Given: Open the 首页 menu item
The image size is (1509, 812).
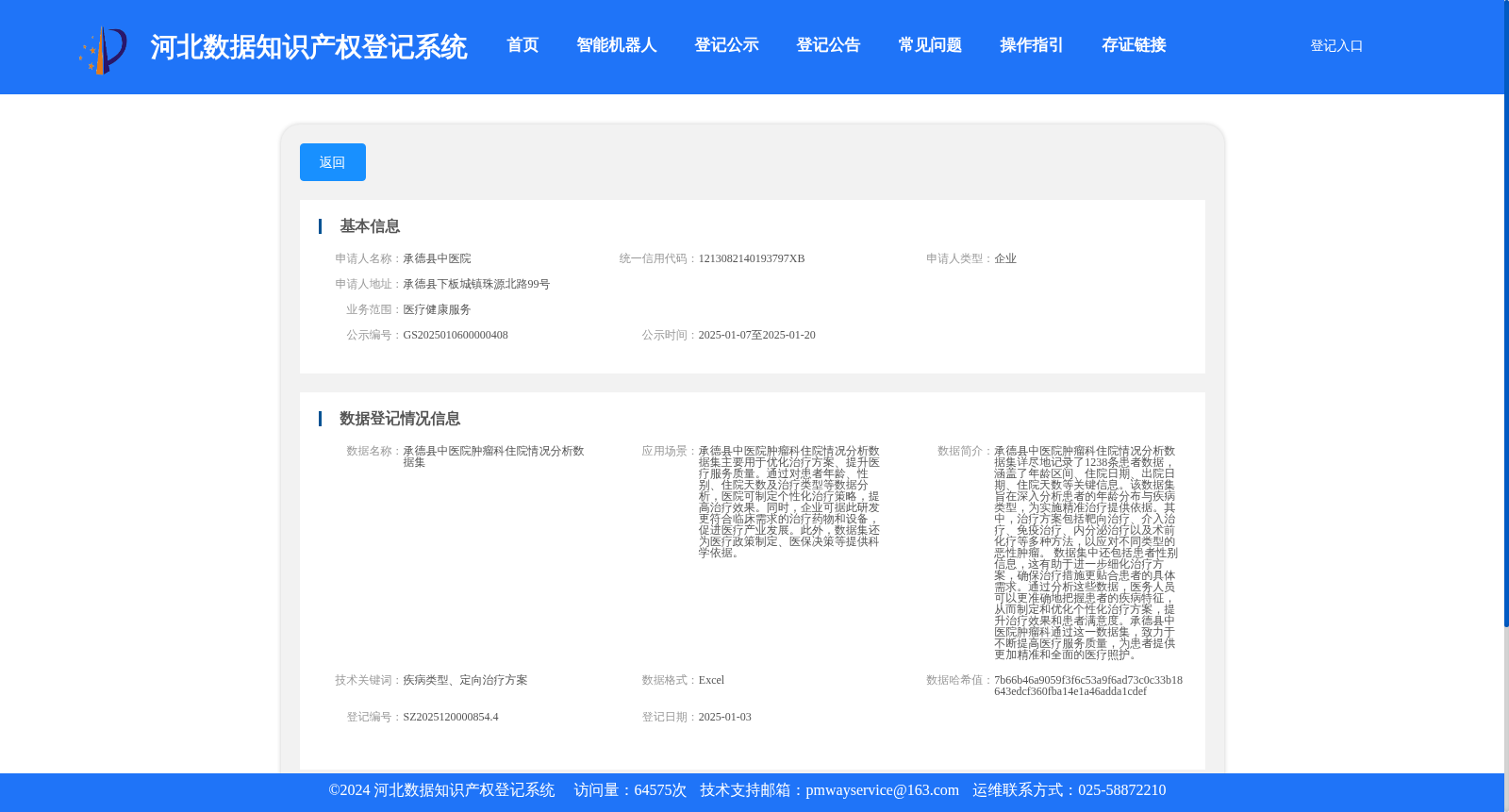Looking at the screenshot, I should pyautogui.click(x=522, y=45).
